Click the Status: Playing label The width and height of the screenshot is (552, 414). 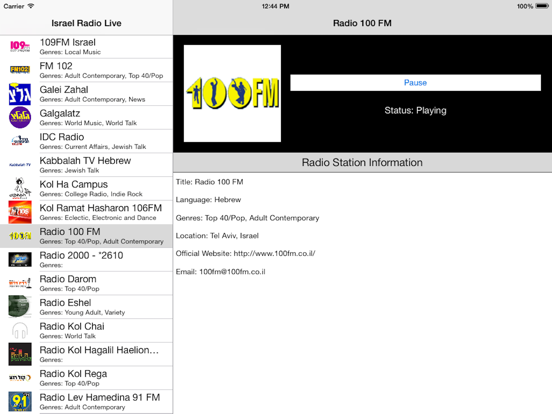pos(415,111)
